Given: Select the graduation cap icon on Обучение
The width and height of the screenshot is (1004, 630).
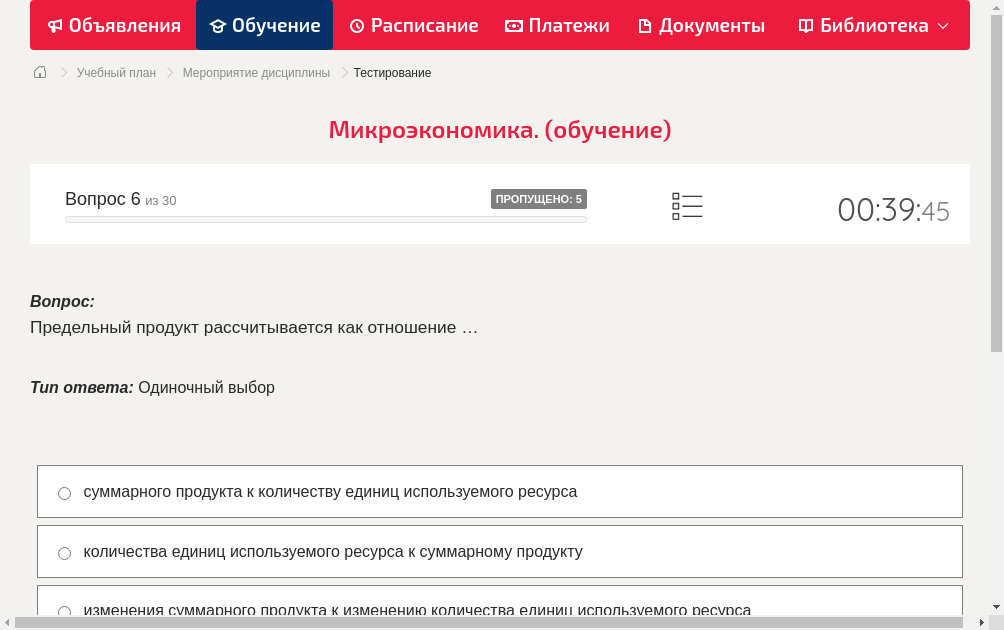Looking at the screenshot, I should point(218,25).
